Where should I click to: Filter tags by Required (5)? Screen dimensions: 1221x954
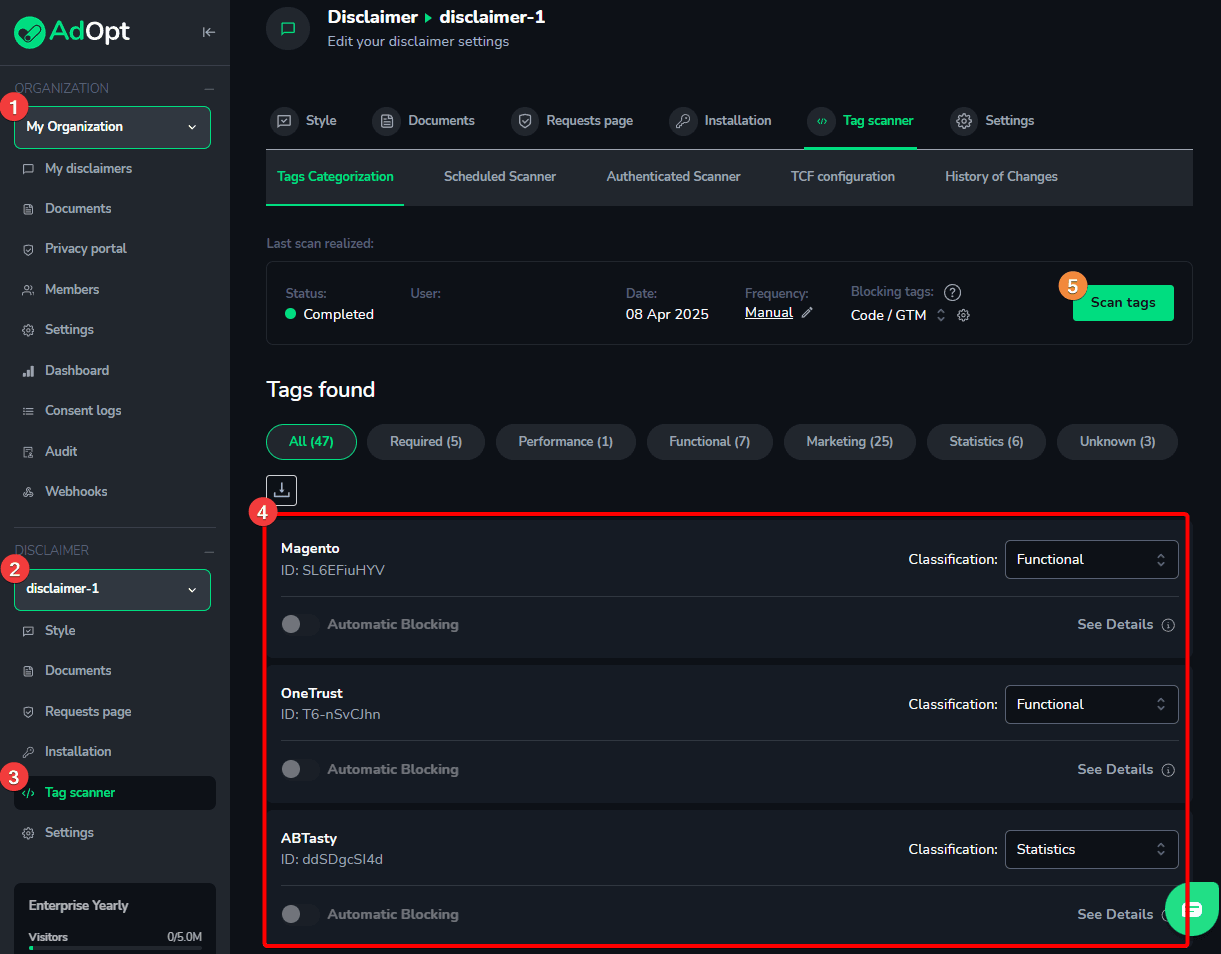426,442
